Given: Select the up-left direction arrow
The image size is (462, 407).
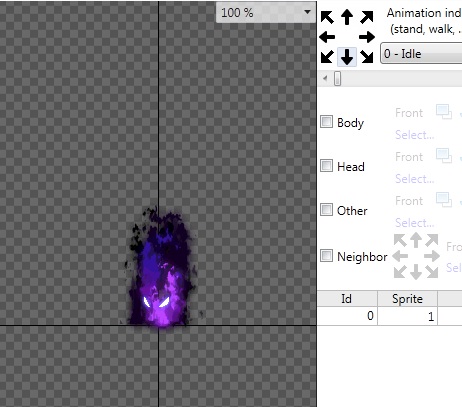Looking at the screenshot, I should (327, 17).
